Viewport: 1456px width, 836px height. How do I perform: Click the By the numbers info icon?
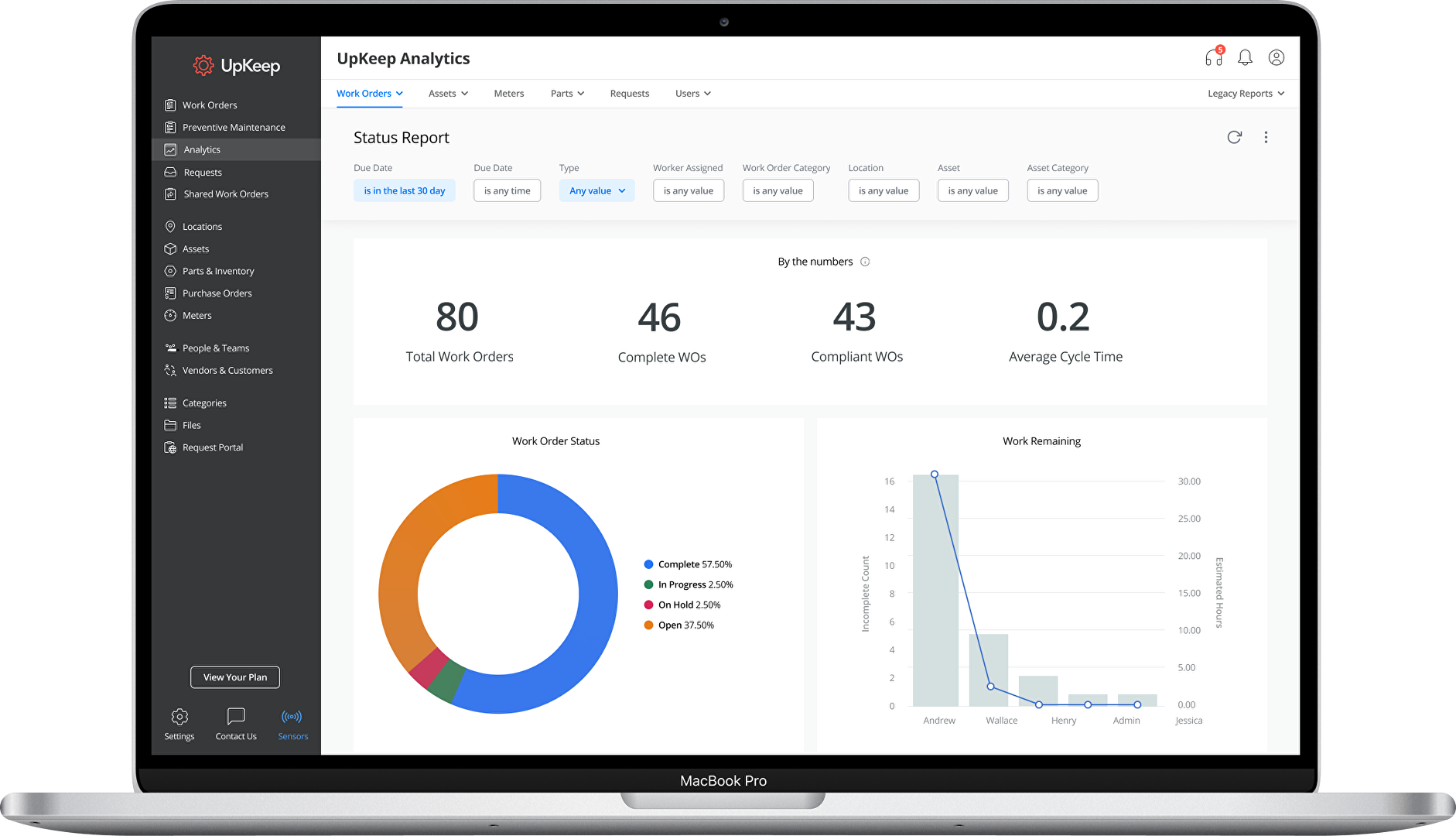865,262
